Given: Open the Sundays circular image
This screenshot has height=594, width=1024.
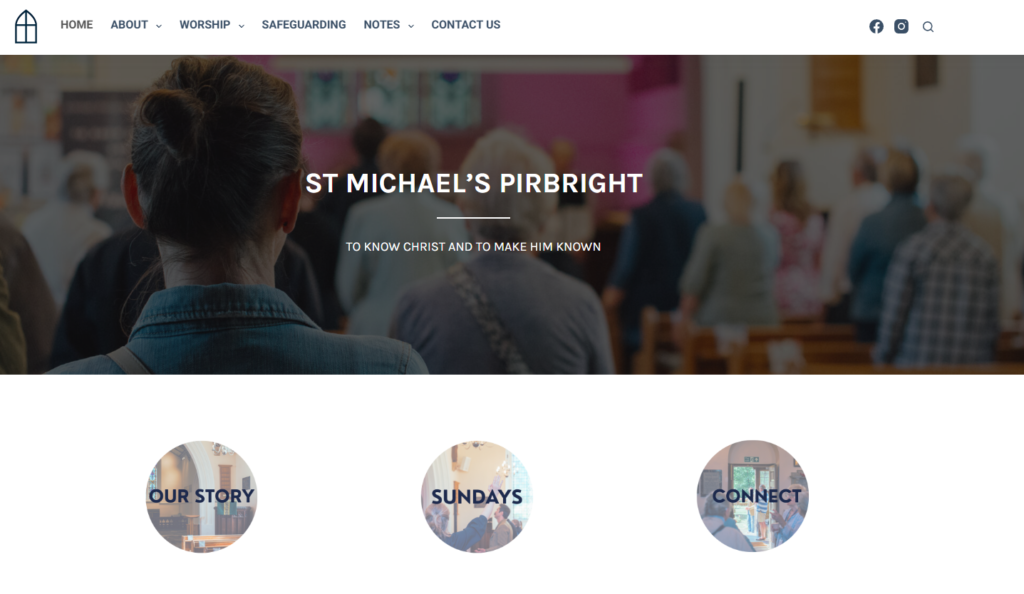Looking at the screenshot, I should click(477, 496).
